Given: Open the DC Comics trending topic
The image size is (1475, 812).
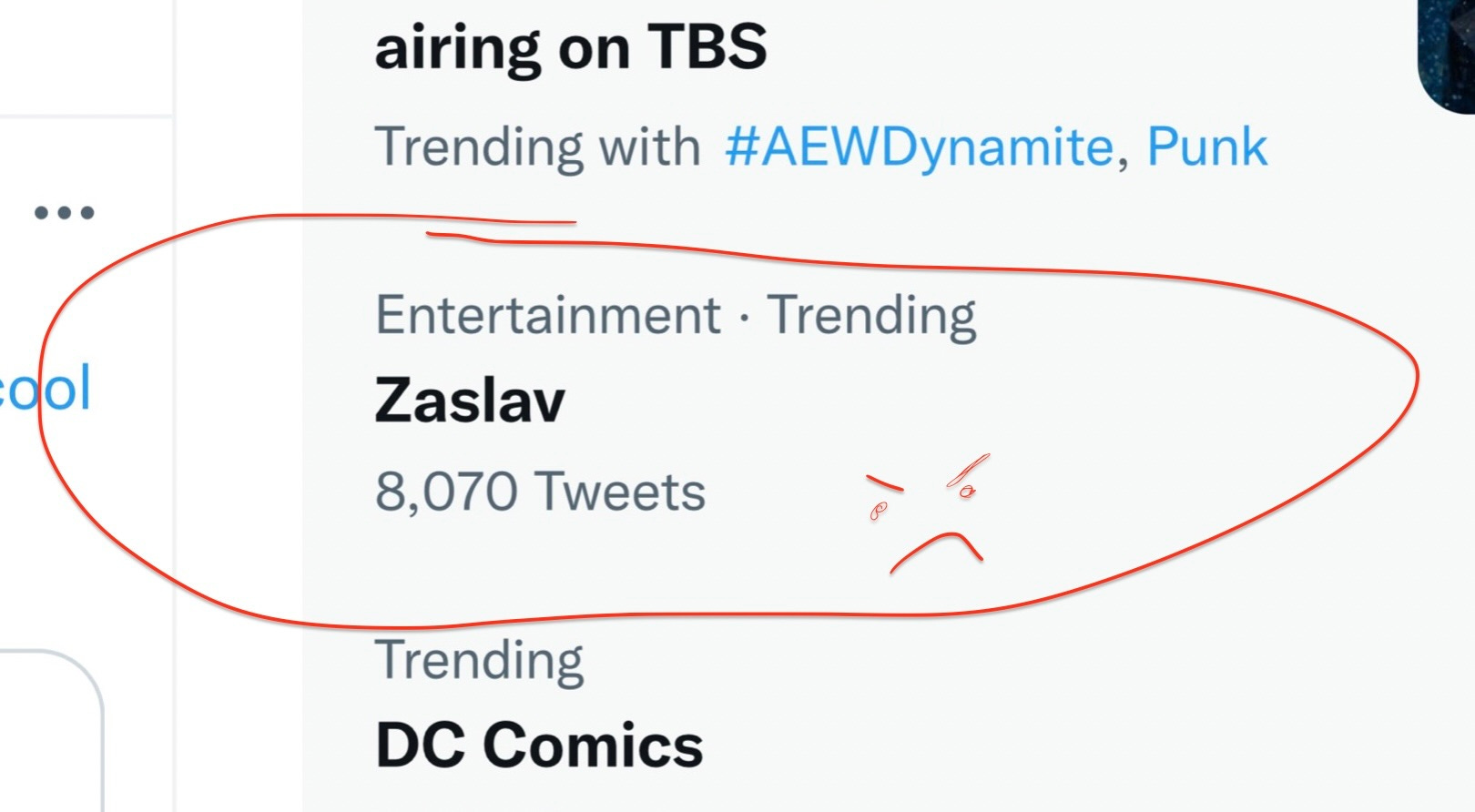Looking at the screenshot, I should coord(539,746).
